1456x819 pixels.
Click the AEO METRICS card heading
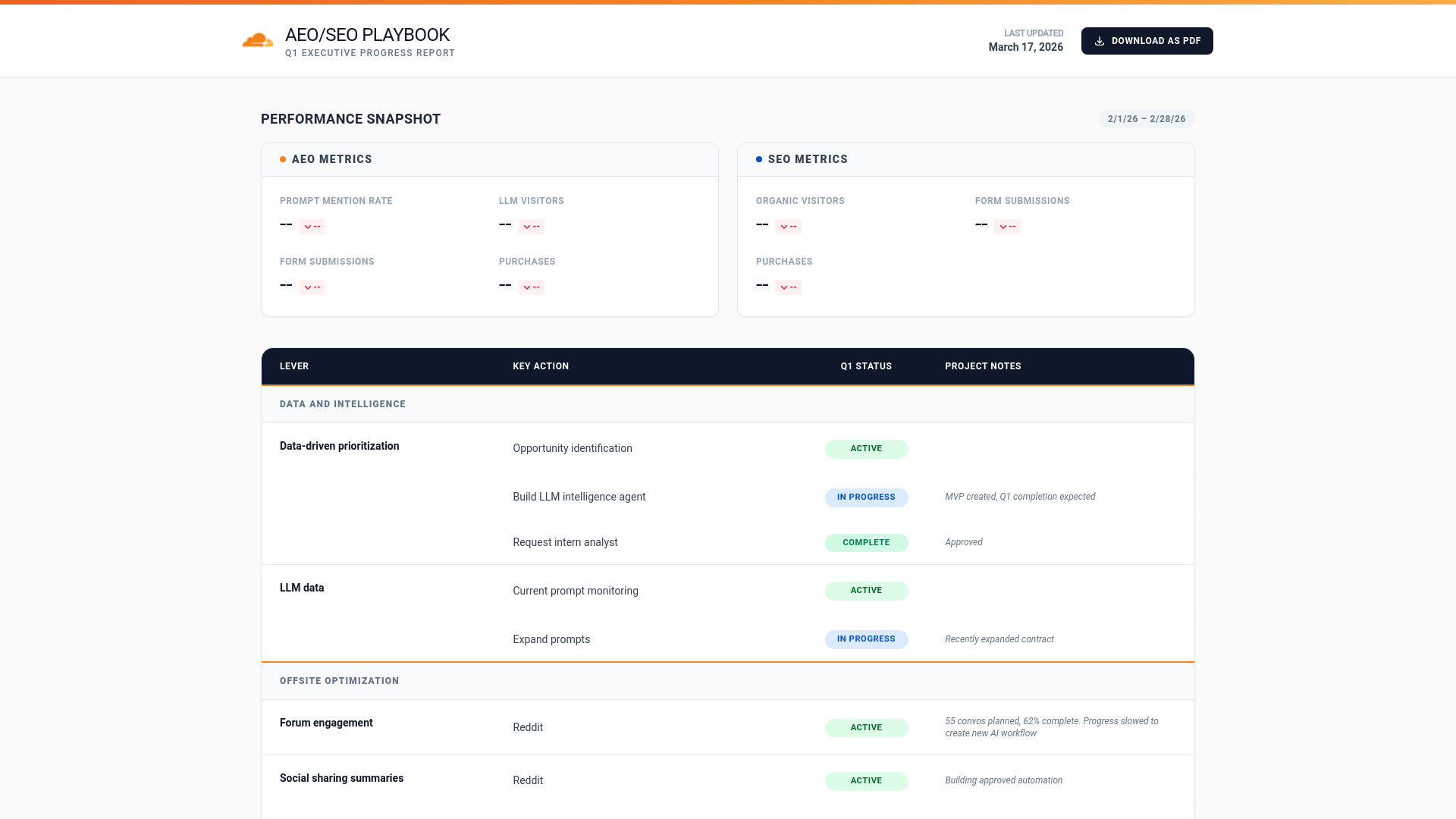tap(332, 159)
